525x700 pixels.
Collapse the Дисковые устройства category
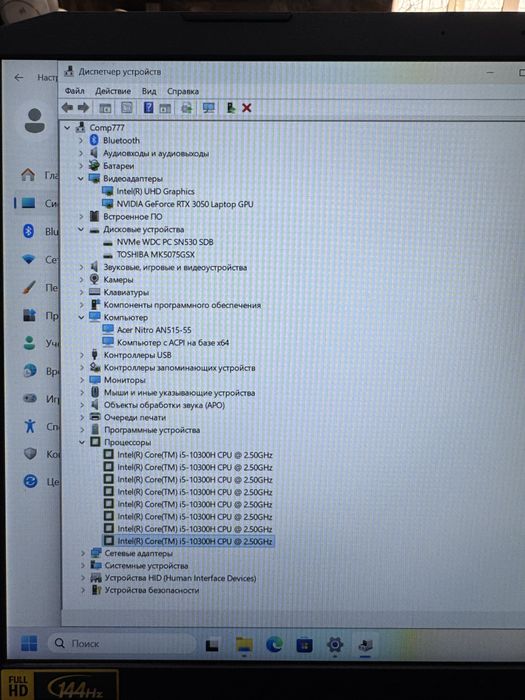pos(81,229)
